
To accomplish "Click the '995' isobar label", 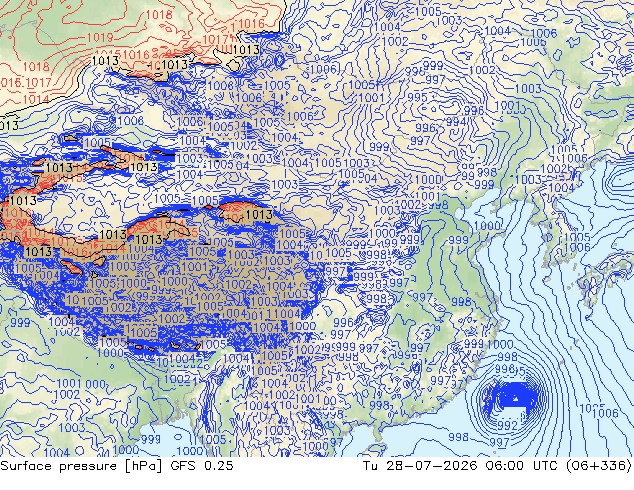I will coord(417,97).
